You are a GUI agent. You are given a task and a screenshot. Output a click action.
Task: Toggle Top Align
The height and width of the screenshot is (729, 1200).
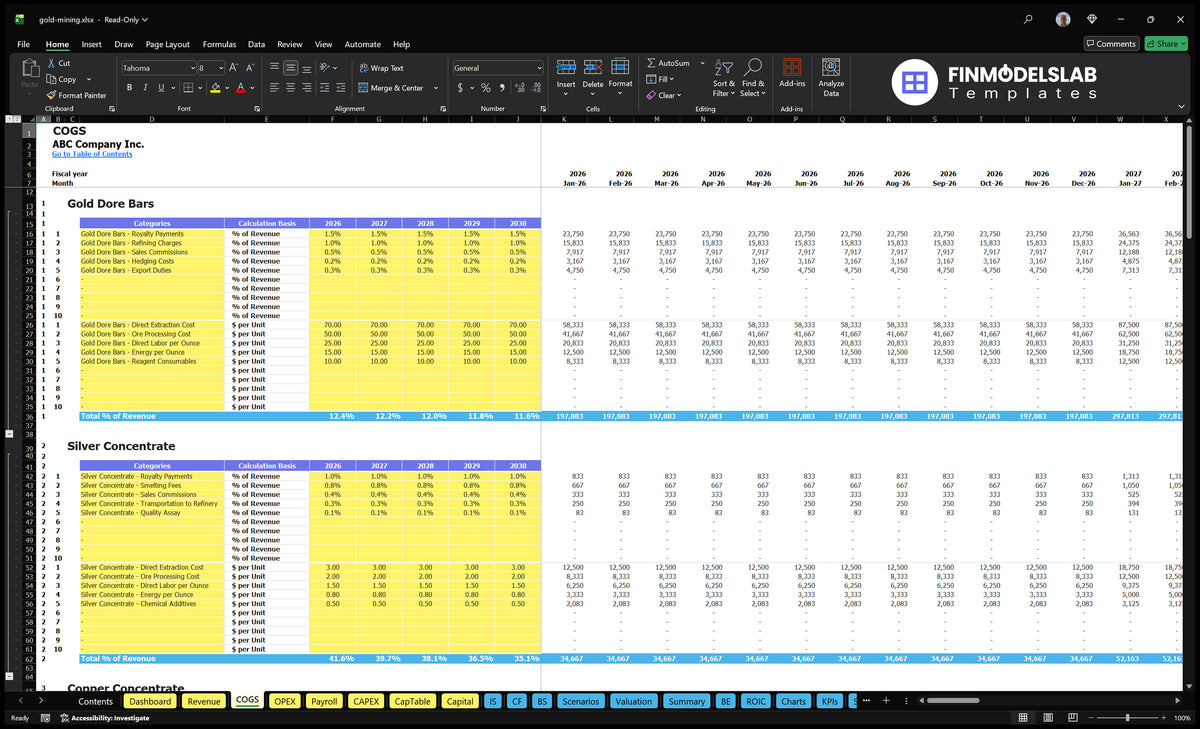click(274, 68)
